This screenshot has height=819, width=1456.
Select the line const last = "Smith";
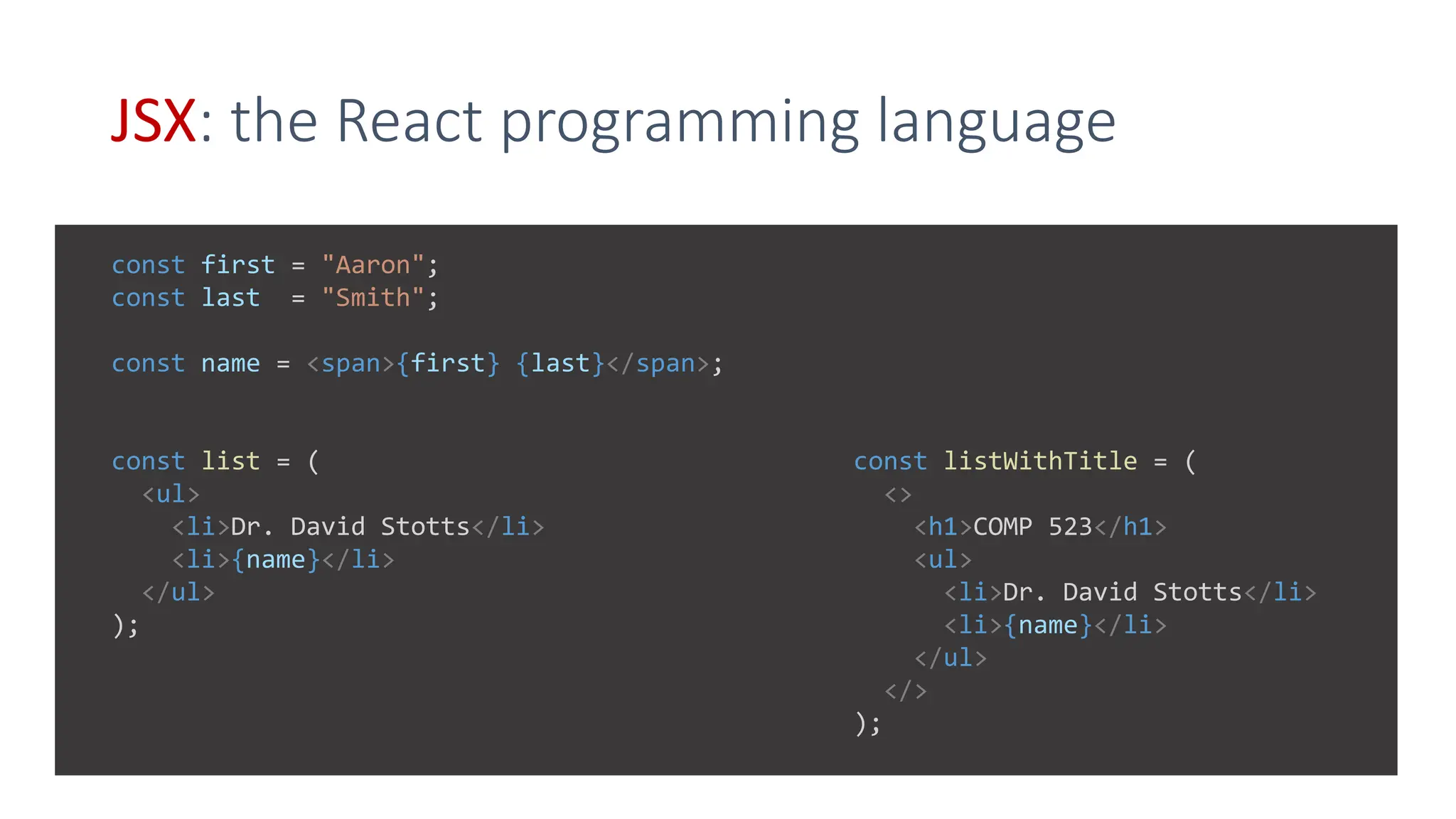275,298
